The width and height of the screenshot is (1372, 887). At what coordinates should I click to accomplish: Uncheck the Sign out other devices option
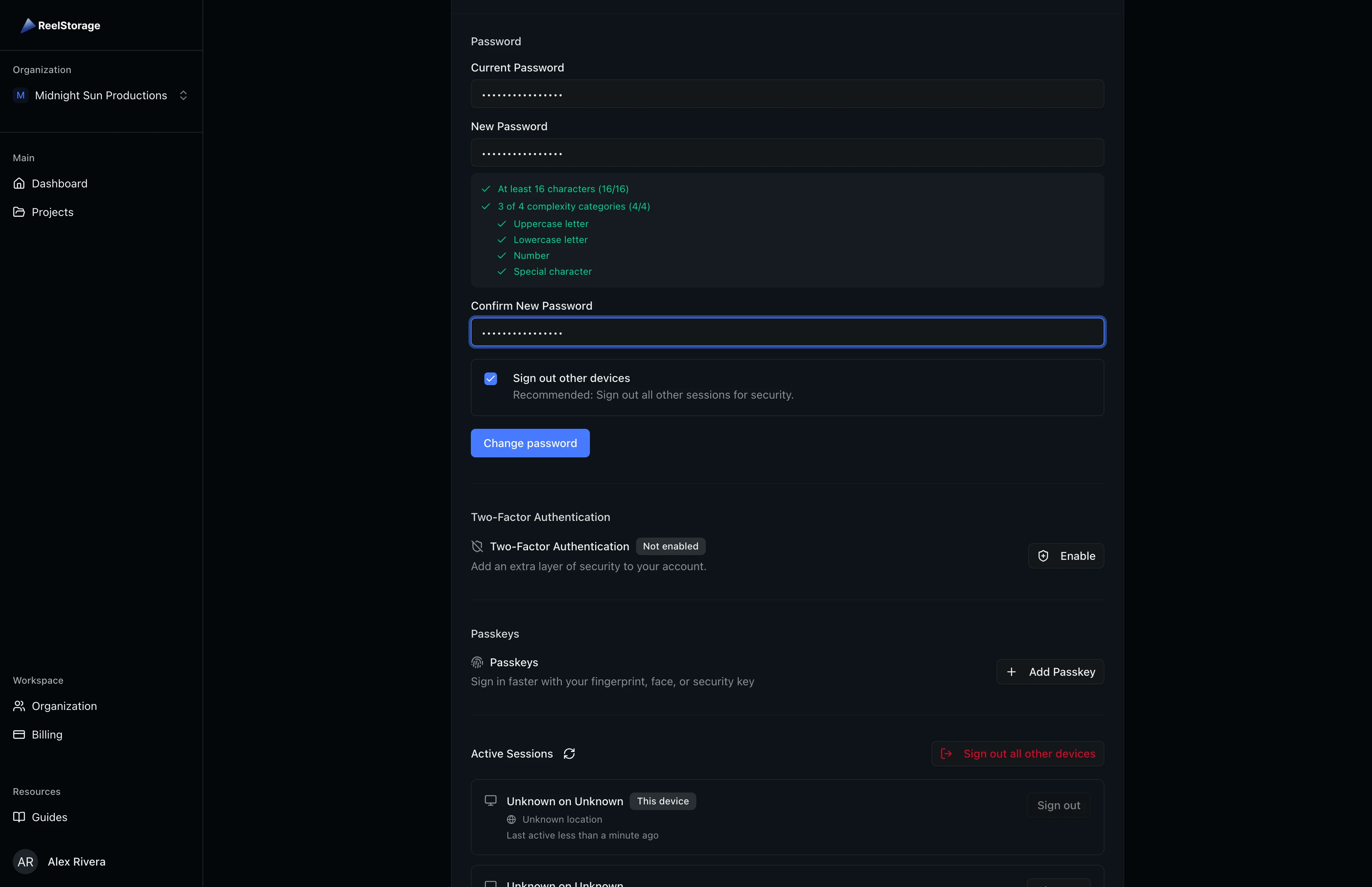click(x=490, y=378)
